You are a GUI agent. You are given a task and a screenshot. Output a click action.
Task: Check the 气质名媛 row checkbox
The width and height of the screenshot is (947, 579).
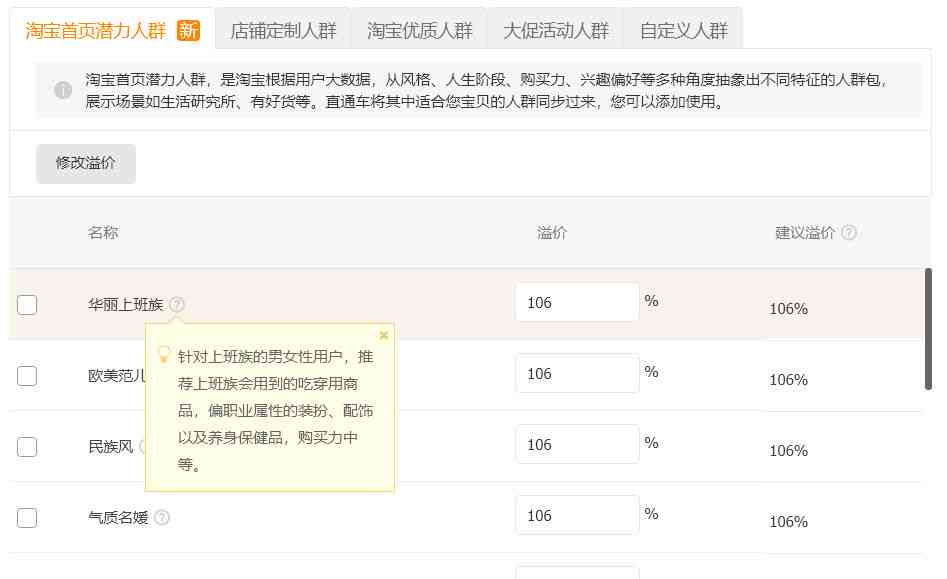27,517
